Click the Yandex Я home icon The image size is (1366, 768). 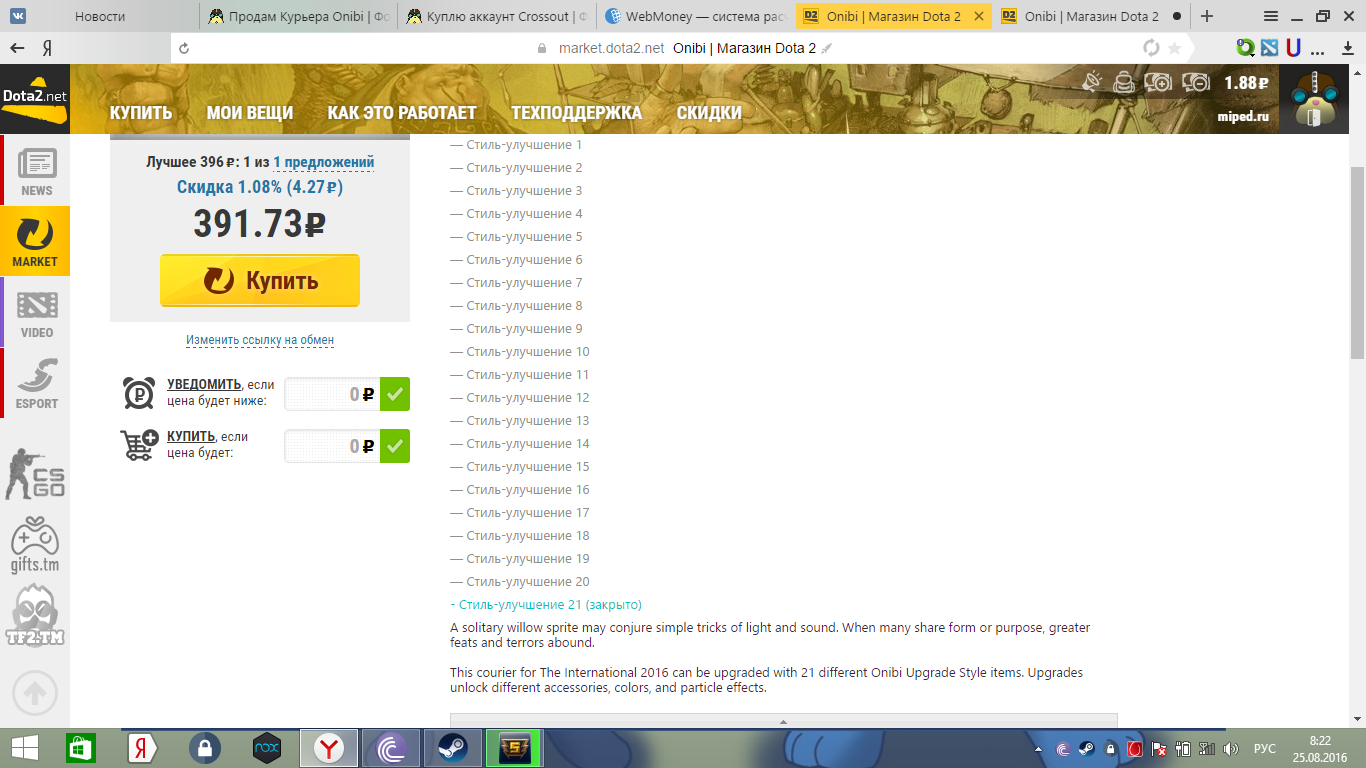[x=47, y=48]
